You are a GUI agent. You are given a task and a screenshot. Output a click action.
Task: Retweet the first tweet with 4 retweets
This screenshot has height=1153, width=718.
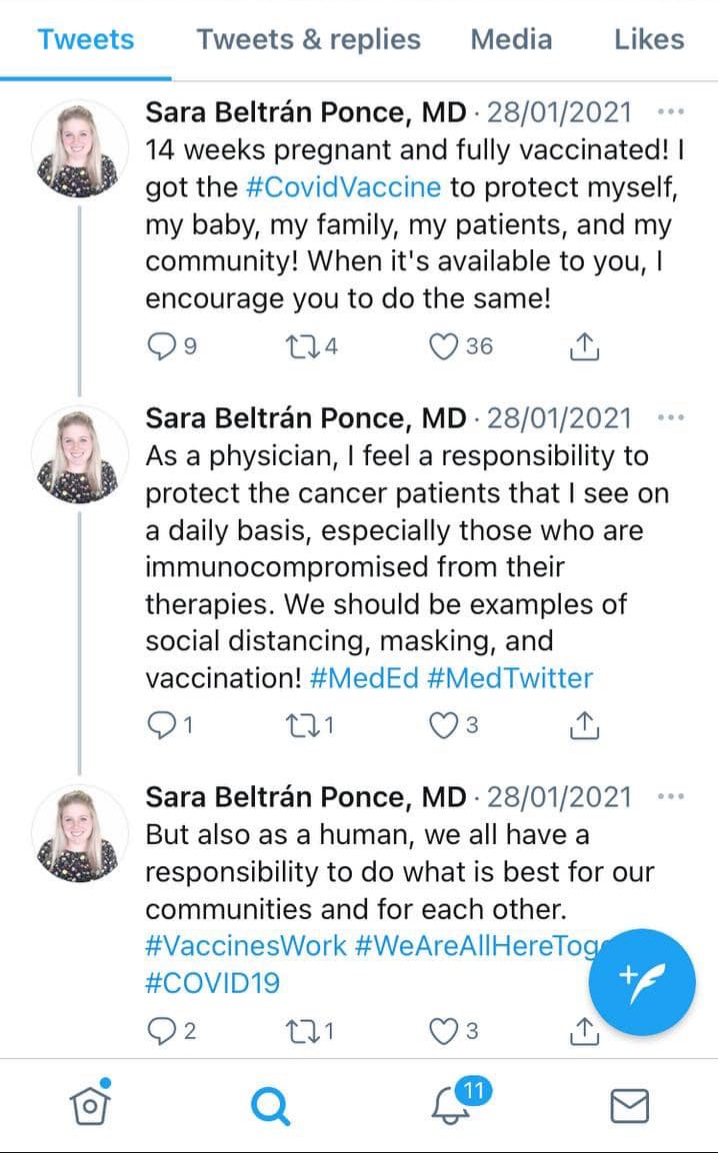click(x=302, y=346)
